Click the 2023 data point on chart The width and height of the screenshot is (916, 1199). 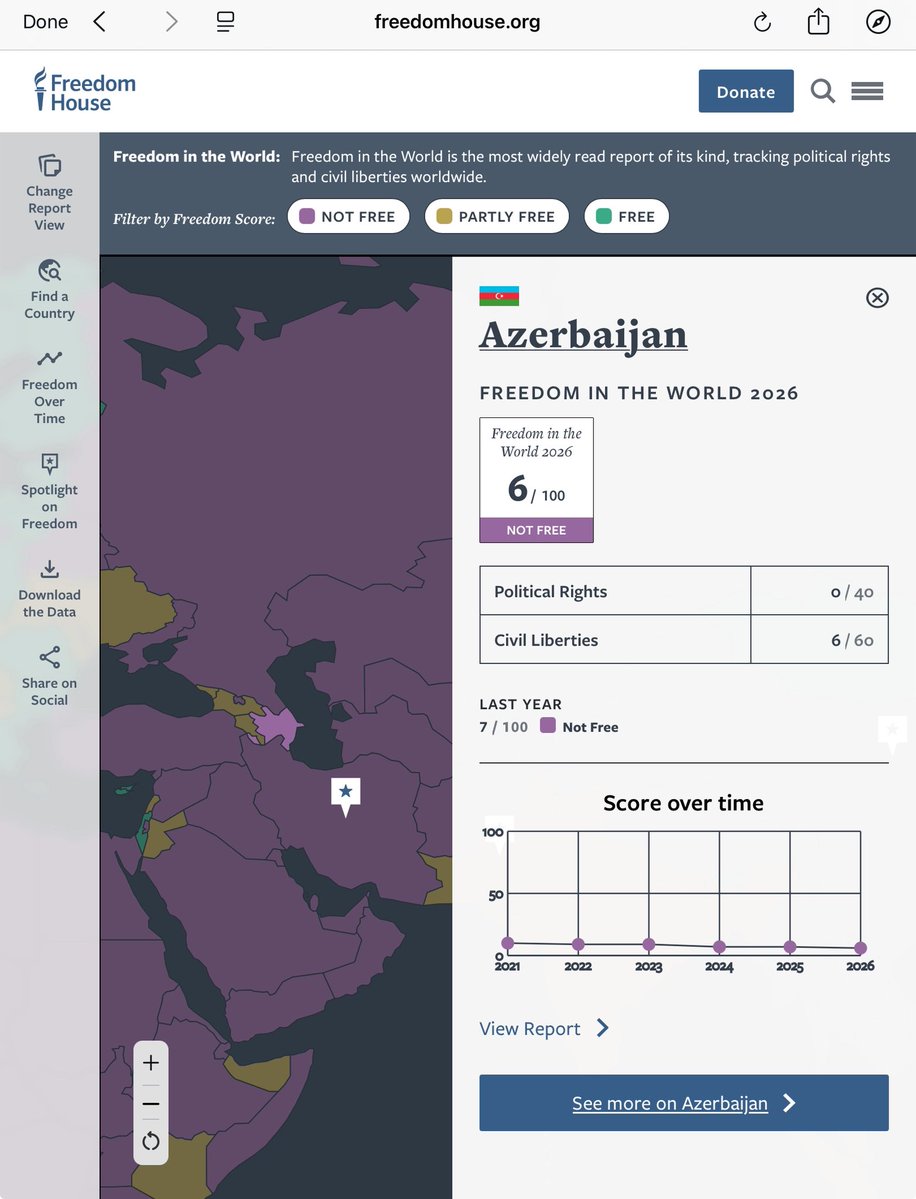point(648,944)
